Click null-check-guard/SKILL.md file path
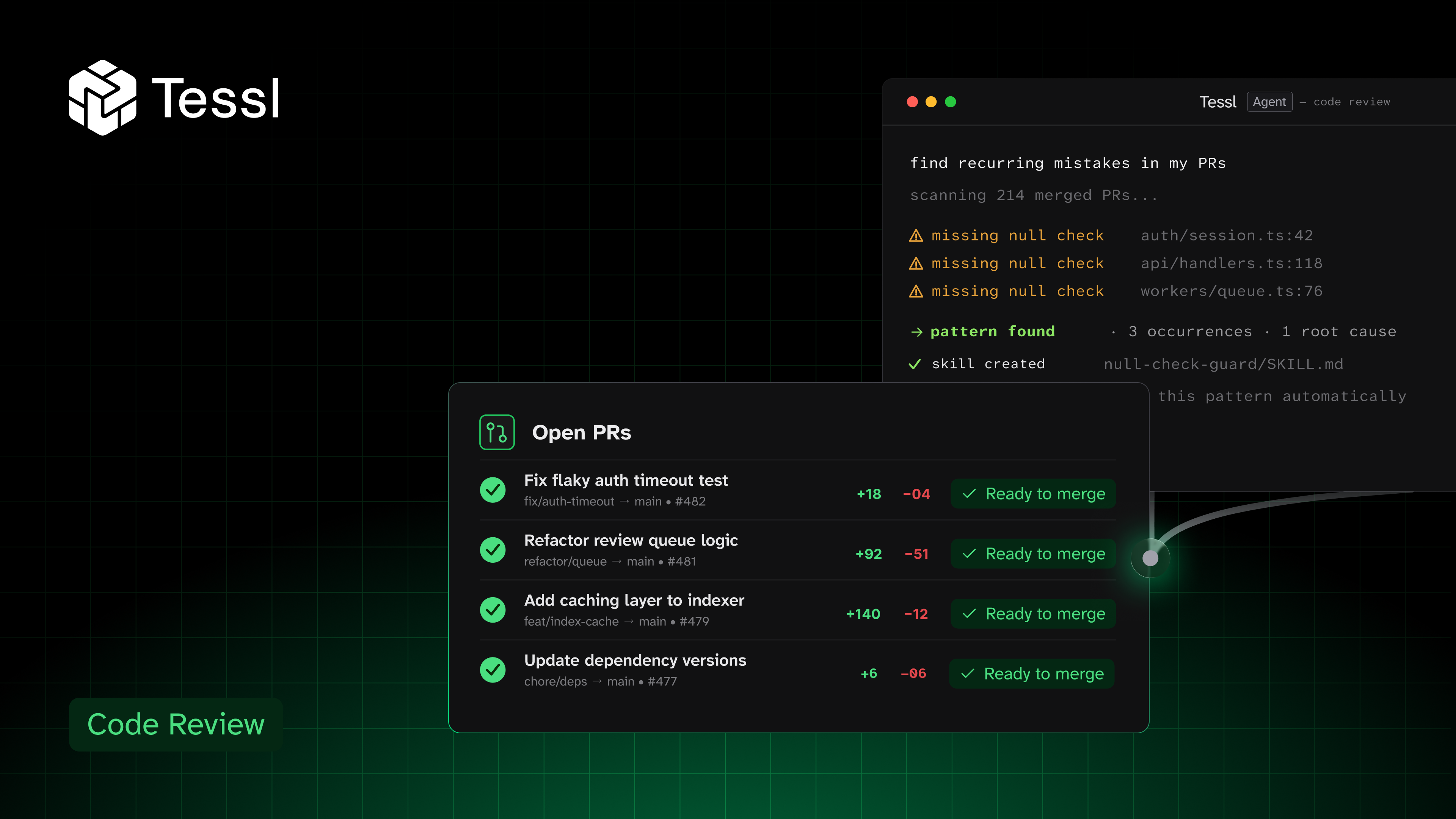 [x=1224, y=364]
